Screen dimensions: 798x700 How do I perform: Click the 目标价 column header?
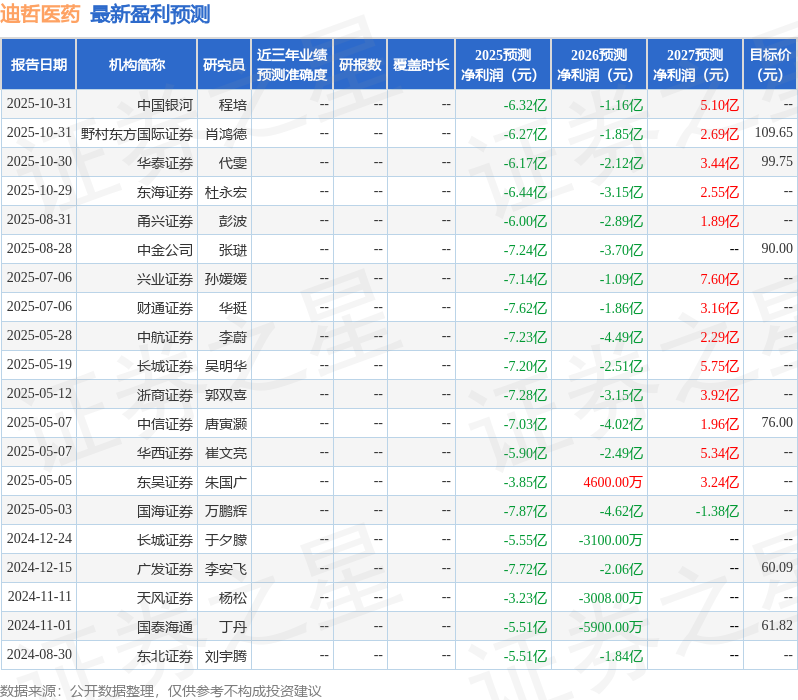(771, 65)
